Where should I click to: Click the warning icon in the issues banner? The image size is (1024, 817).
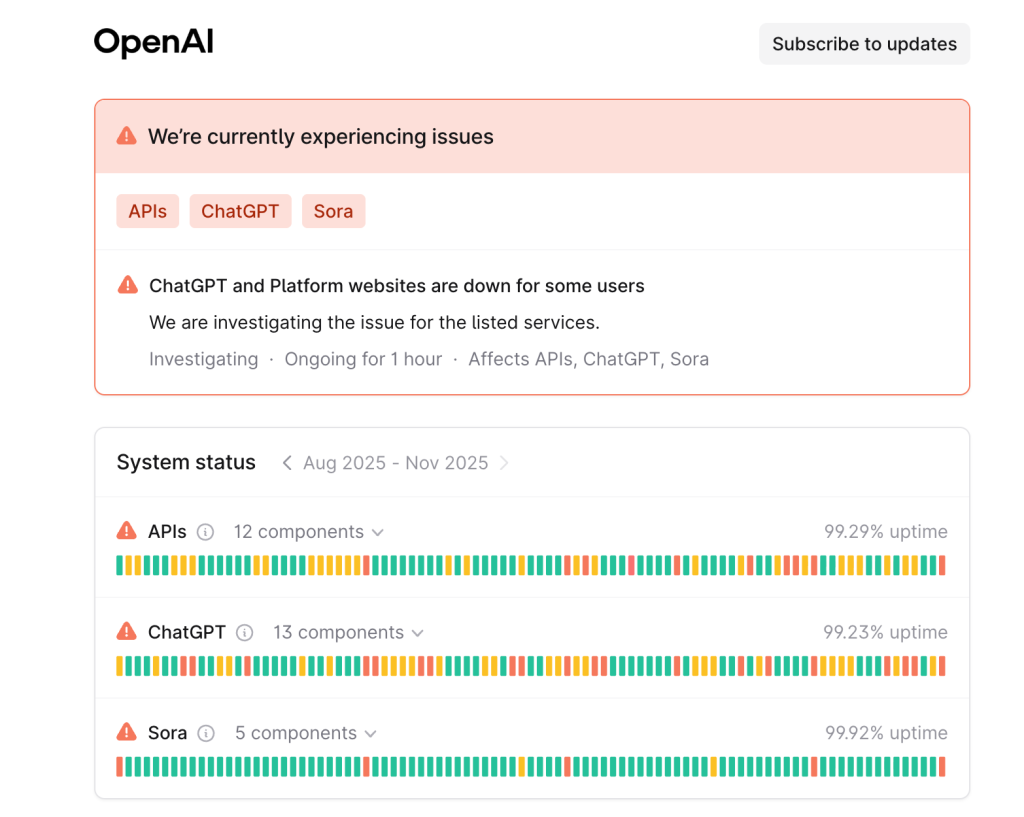[126, 136]
